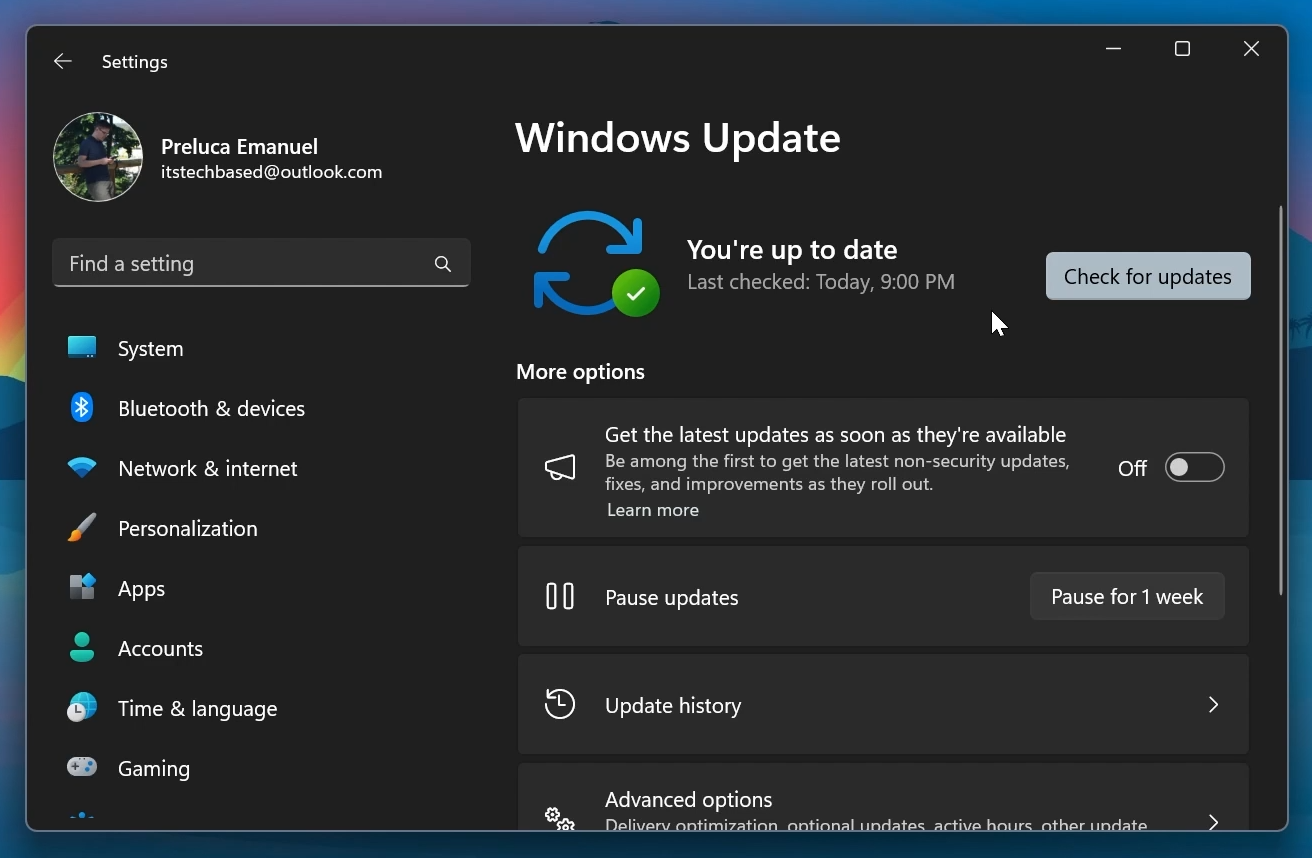Open the Learn more link
1312x858 pixels.
click(653, 510)
